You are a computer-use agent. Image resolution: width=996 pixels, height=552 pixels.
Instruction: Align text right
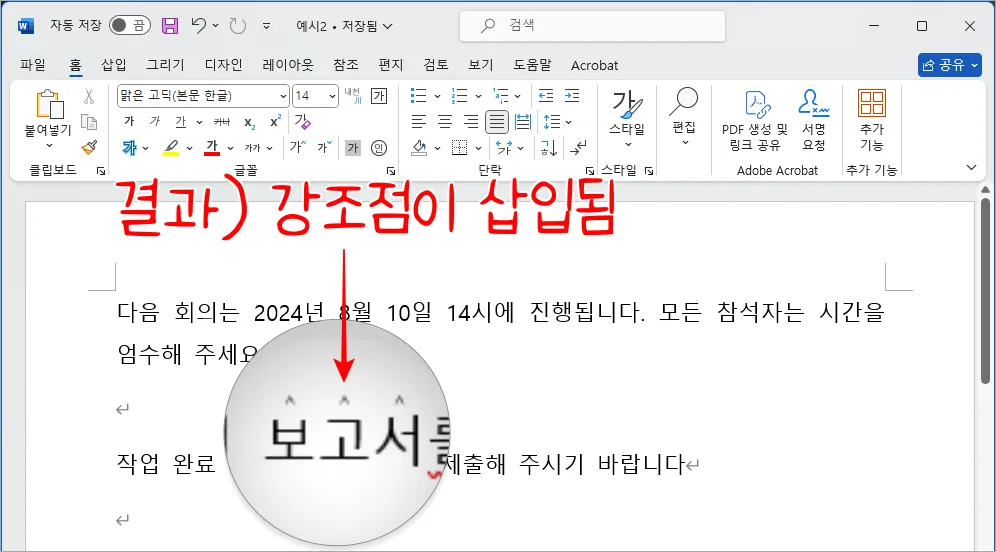click(x=471, y=121)
